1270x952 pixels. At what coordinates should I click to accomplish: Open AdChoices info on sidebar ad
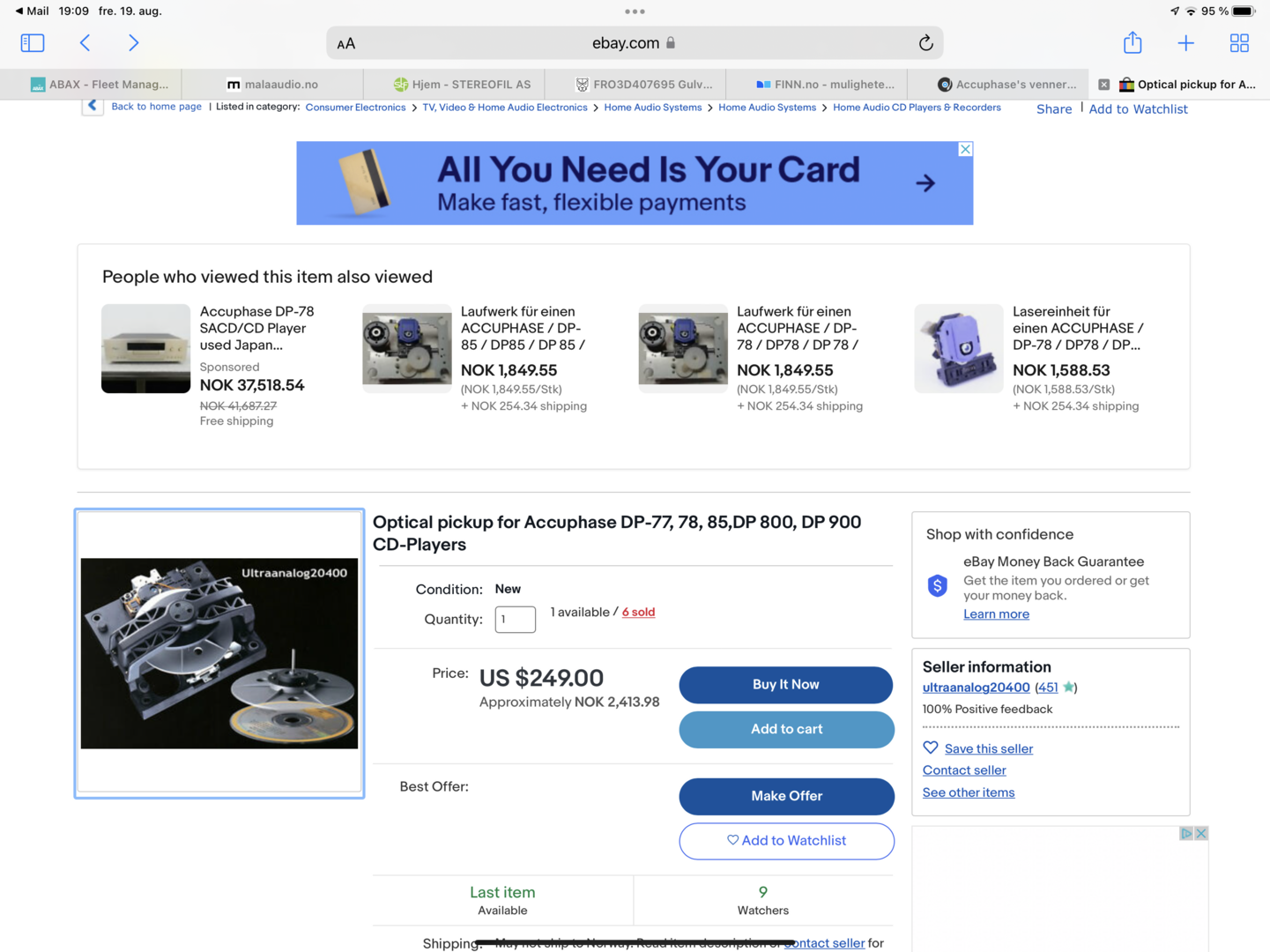pyautogui.click(x=1186, y=833)
